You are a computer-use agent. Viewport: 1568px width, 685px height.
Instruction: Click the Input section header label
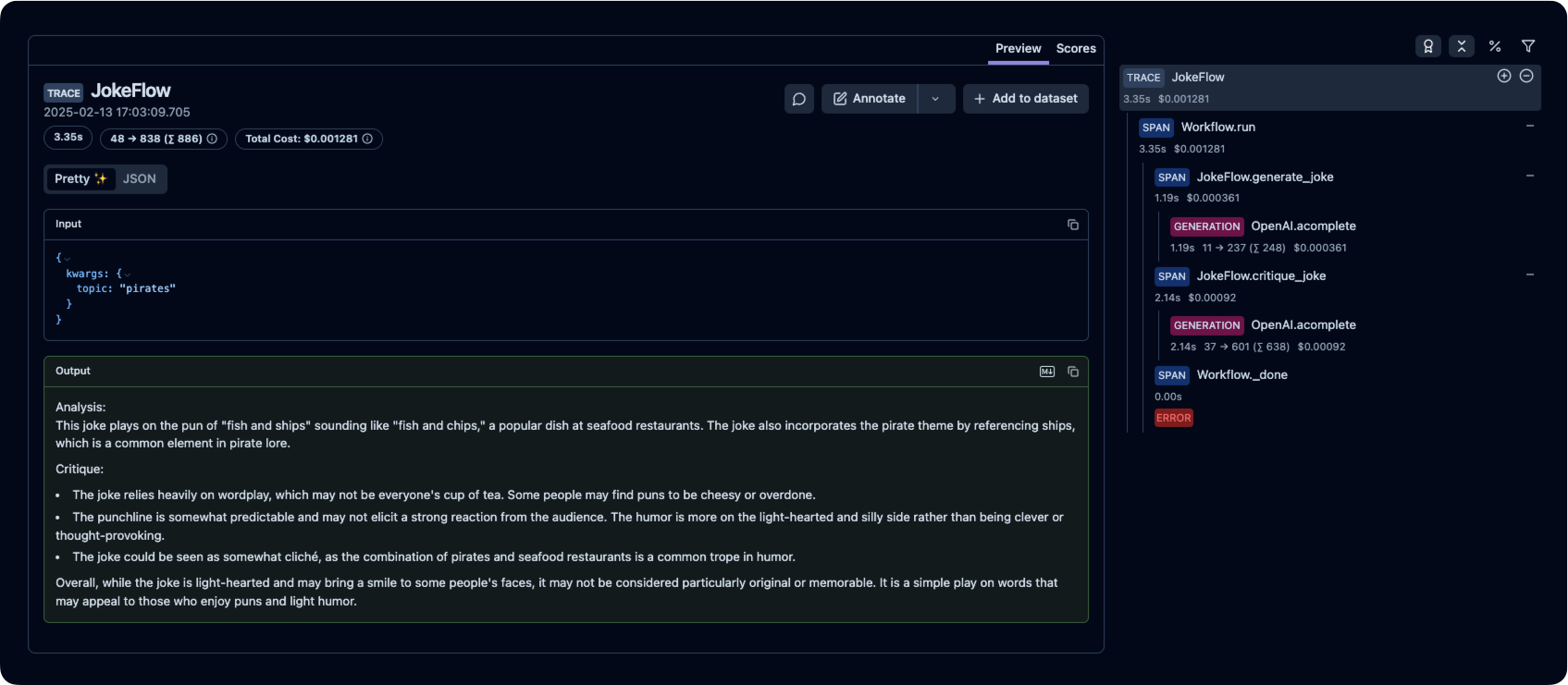pyautogui.click(x=68, y=224)
